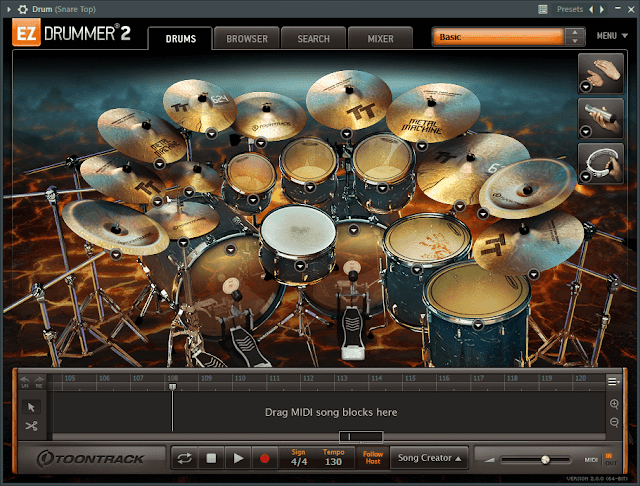Toggle the record button

(x=264, y=458)
